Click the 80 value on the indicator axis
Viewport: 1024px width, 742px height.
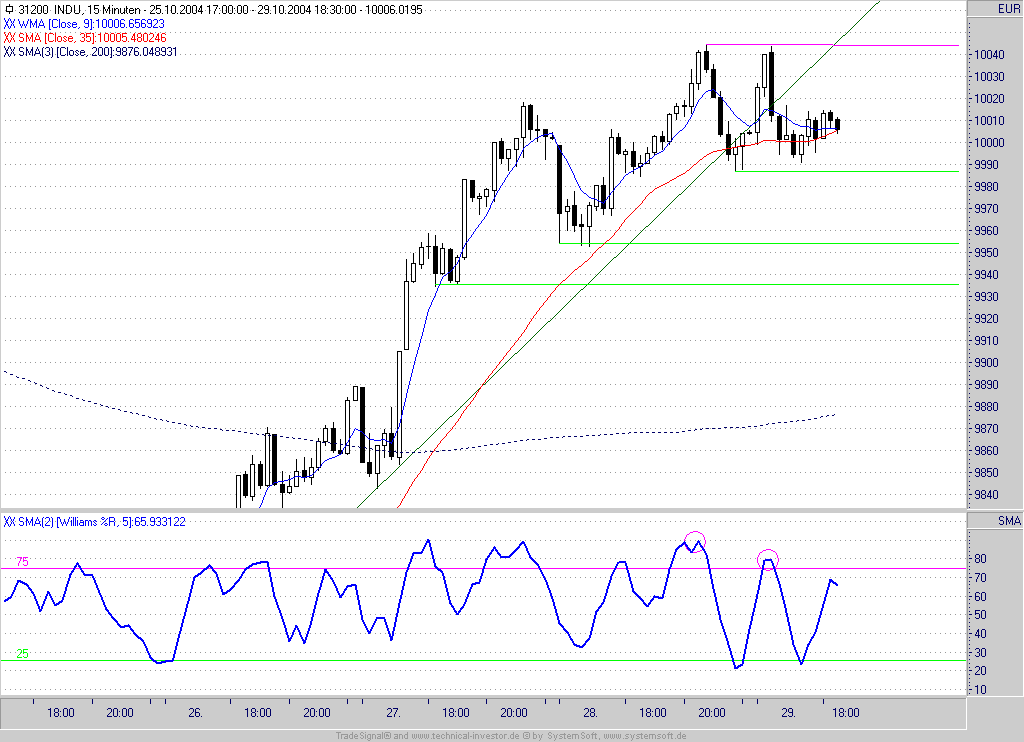click(x=980, y=558)
